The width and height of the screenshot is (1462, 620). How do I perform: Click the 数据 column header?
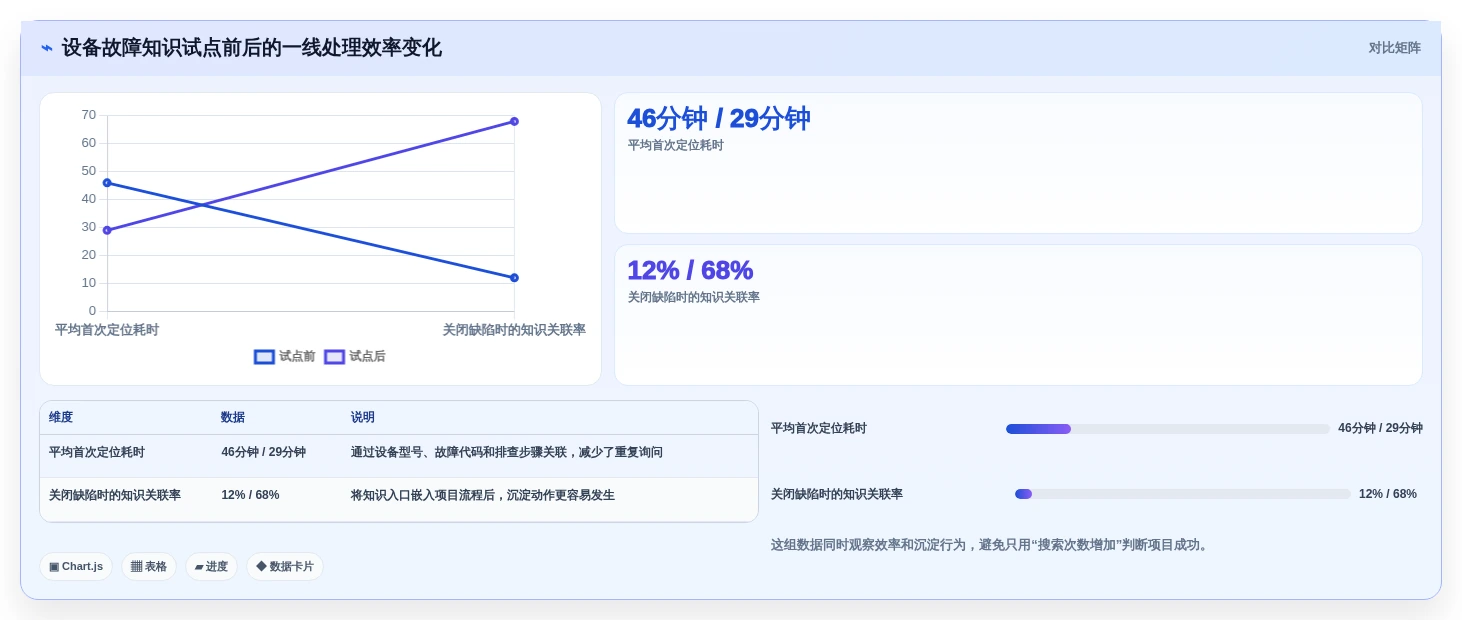click(x=233, y=418)
